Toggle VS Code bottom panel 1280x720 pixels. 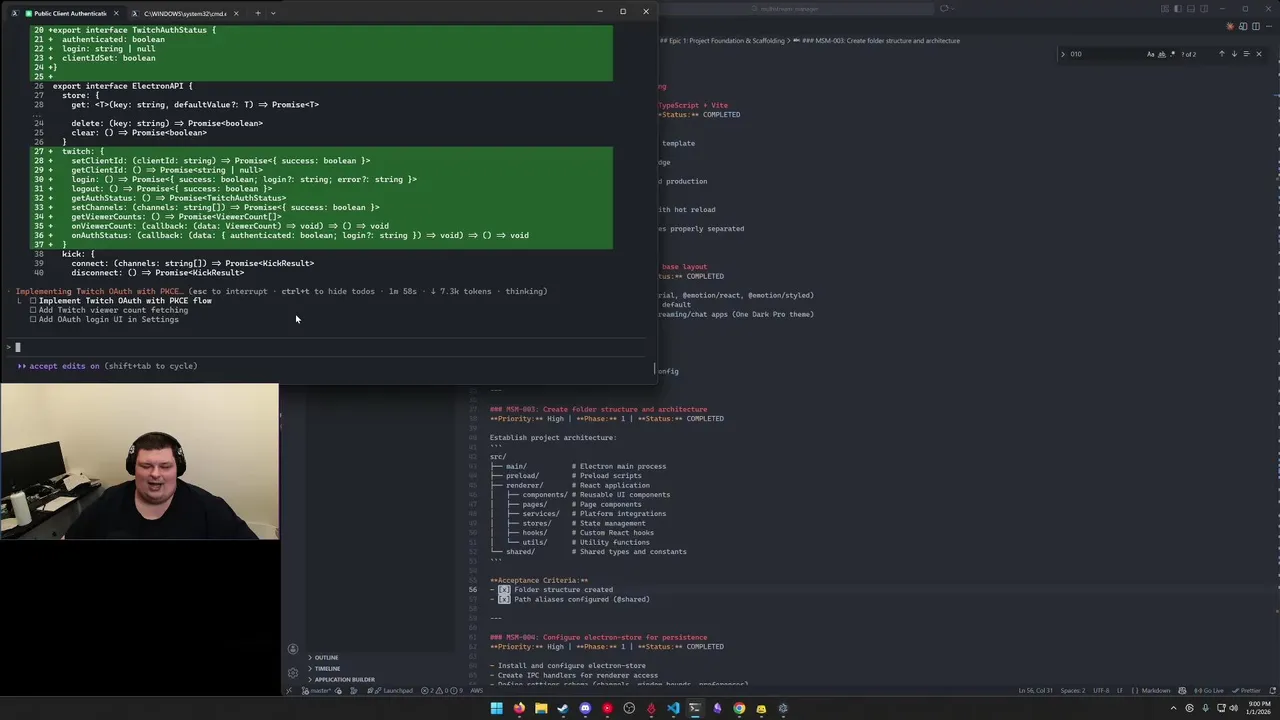click(1191, 9)
